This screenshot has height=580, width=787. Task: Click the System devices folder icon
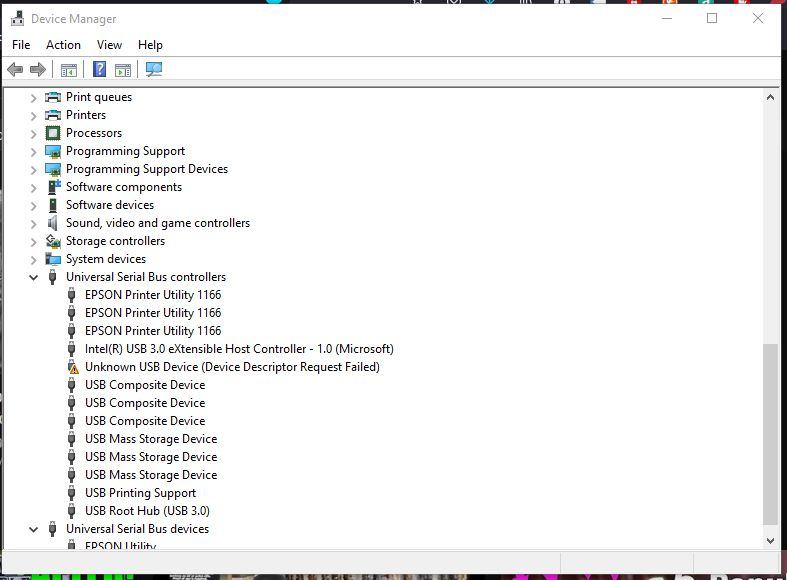(53, 259)
